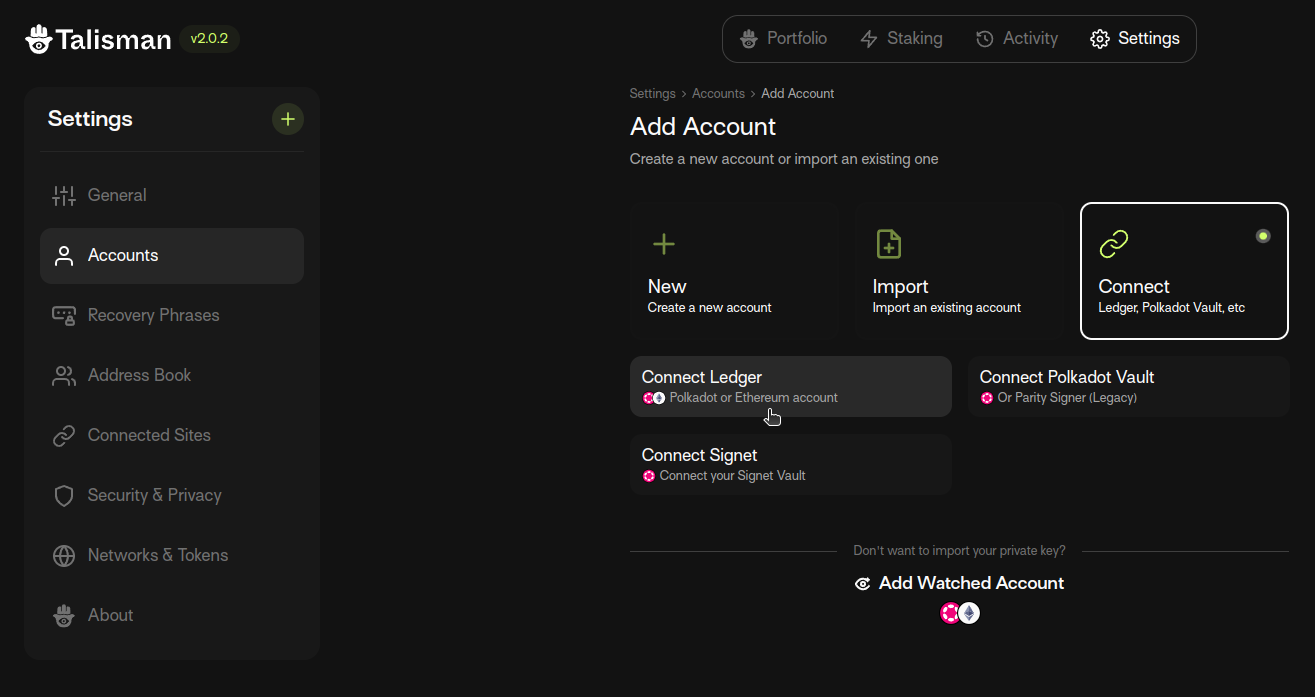Click the Accounts breadcrumb link
The image size is (1315, 697).
point(718,94)
